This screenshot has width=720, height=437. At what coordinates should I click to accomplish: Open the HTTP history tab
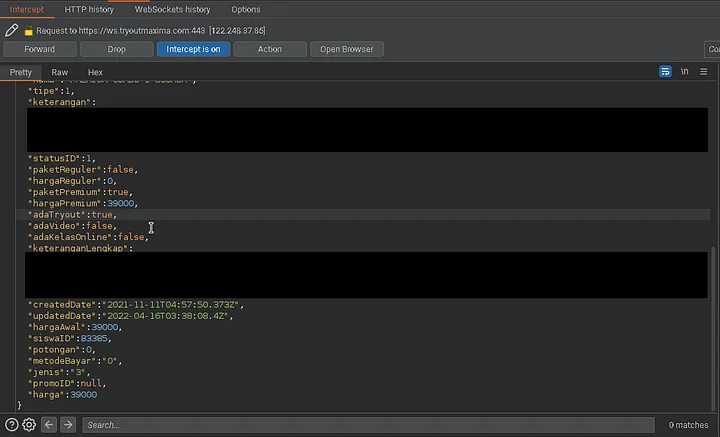(x=89, y=9)
